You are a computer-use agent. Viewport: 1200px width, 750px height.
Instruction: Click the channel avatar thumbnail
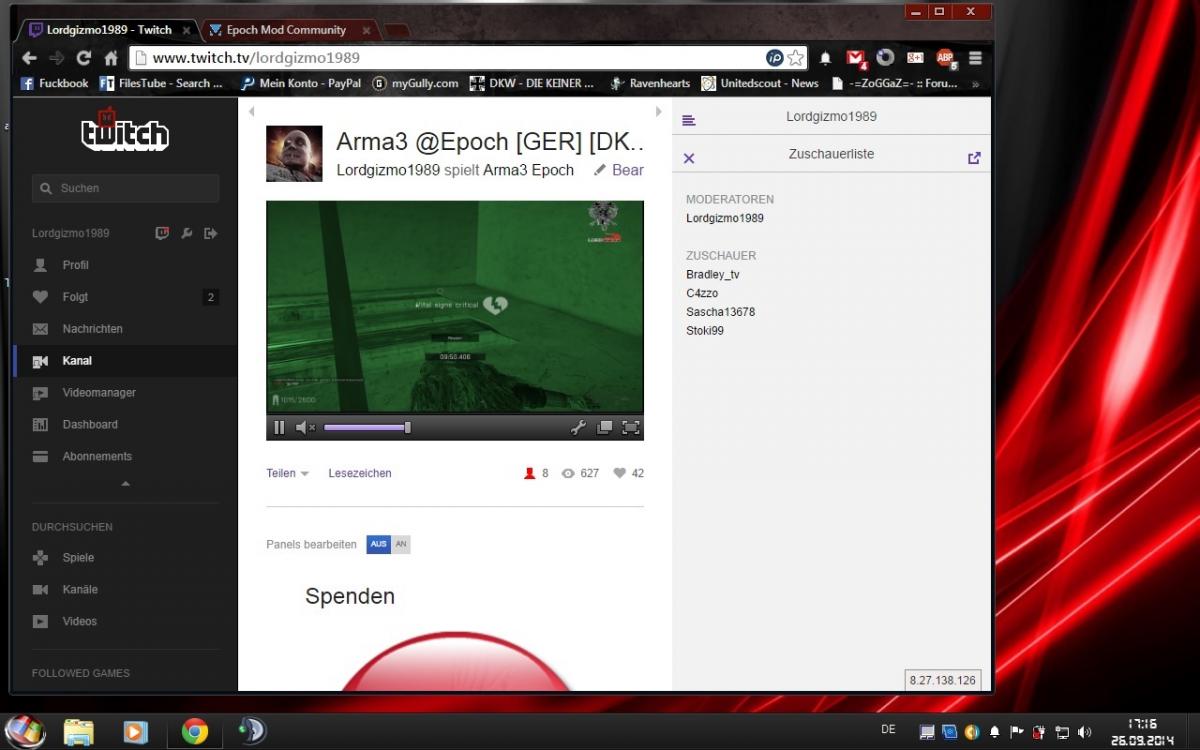[x=294, y=154]
